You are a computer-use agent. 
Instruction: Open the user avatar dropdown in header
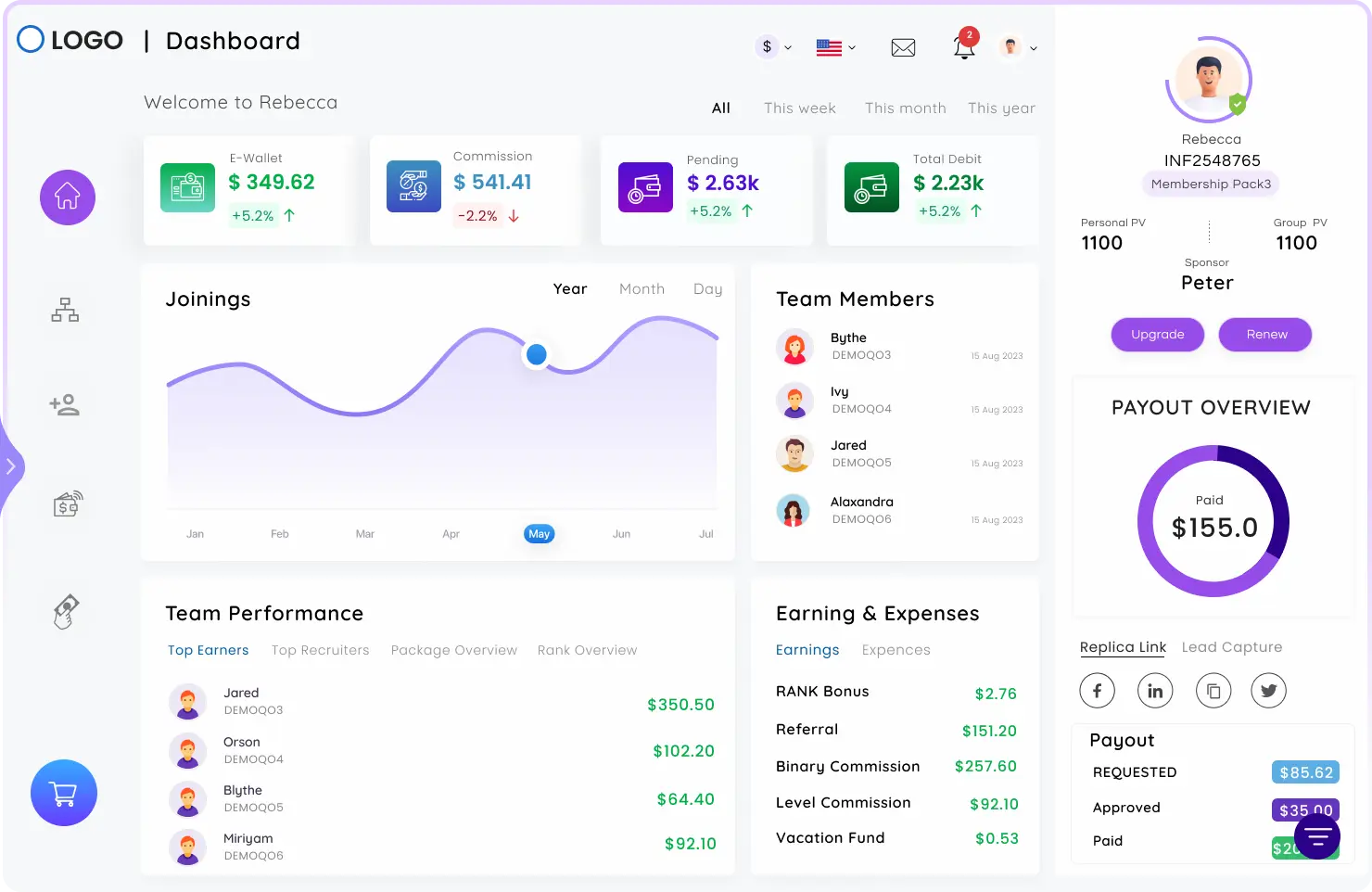click(x=1018, y=46)
